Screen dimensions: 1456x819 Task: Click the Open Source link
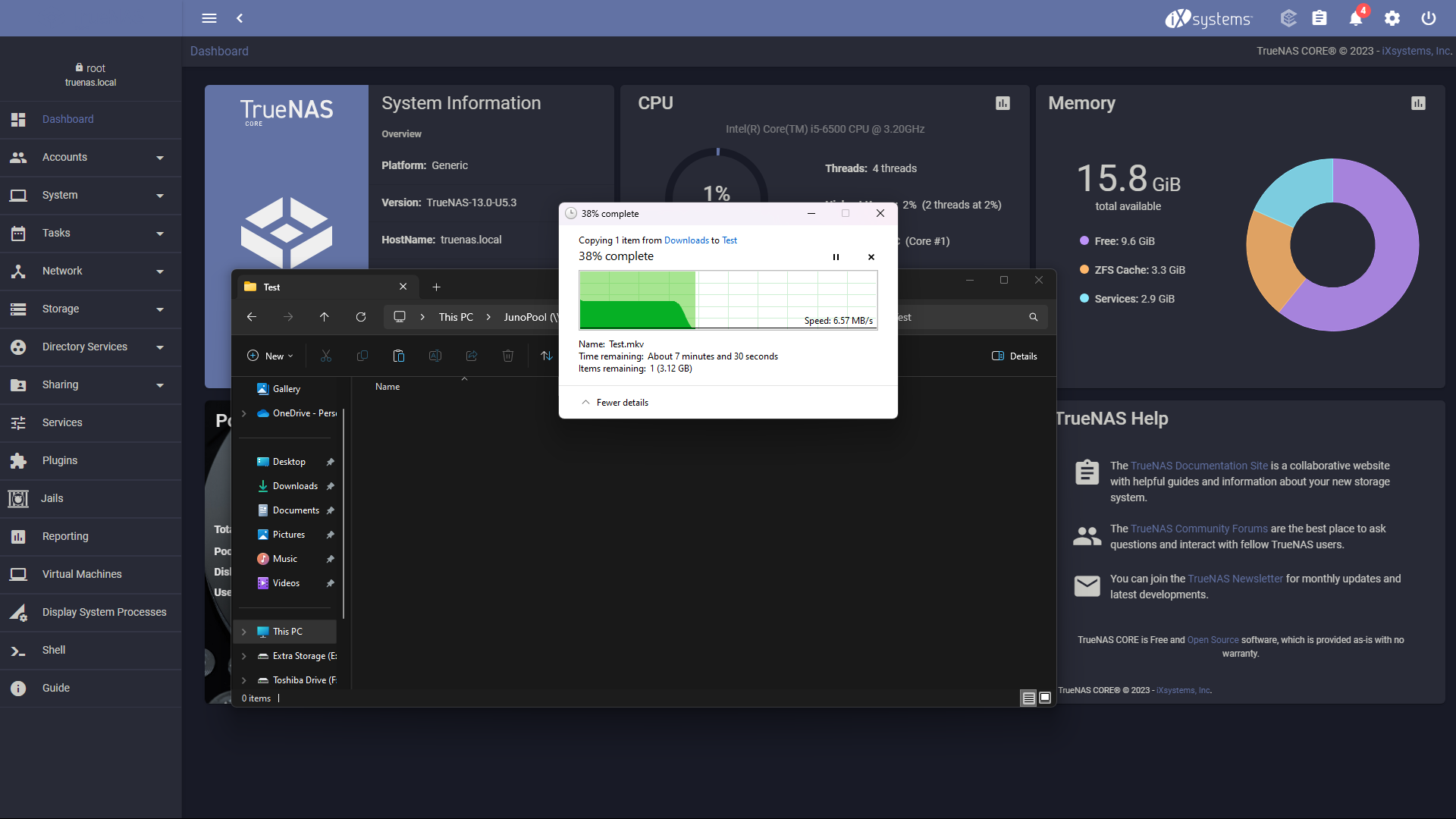(1213, 640)
